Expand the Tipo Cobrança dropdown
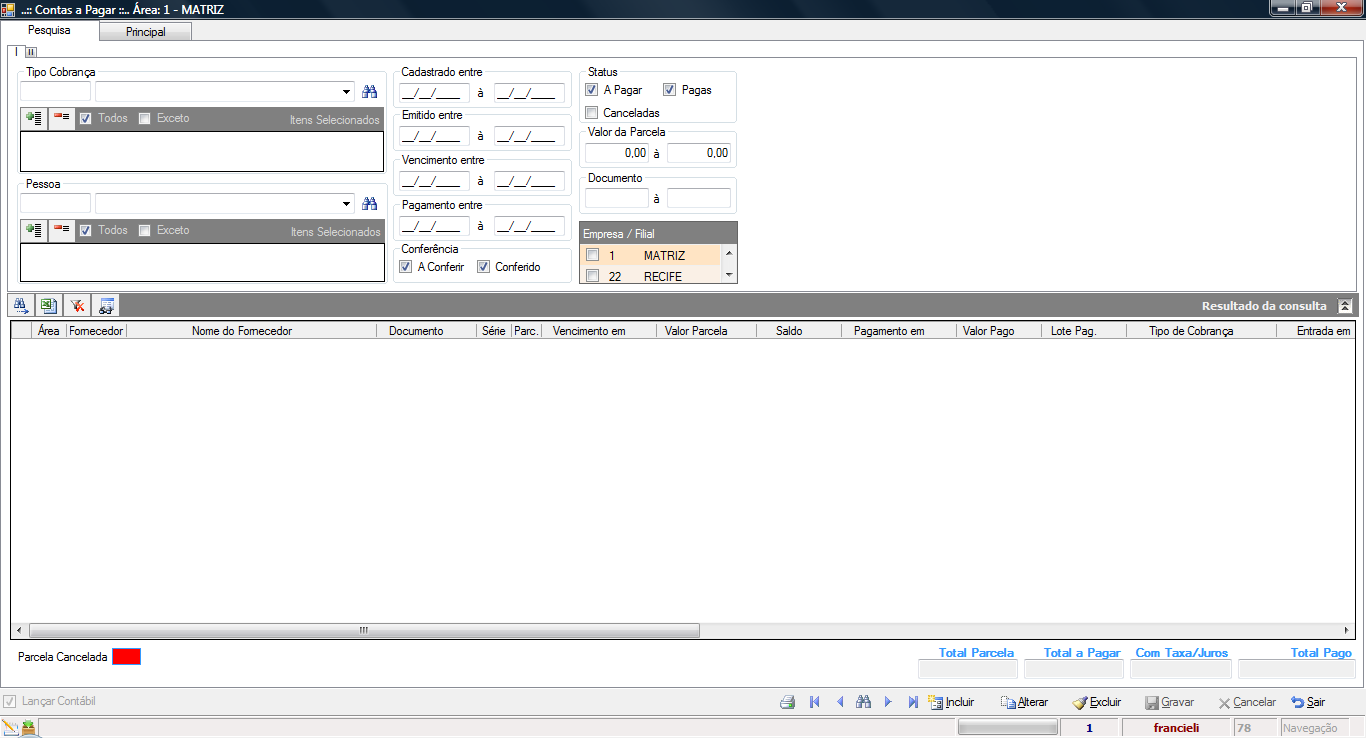1366x738 pixels. click(347, 92)
